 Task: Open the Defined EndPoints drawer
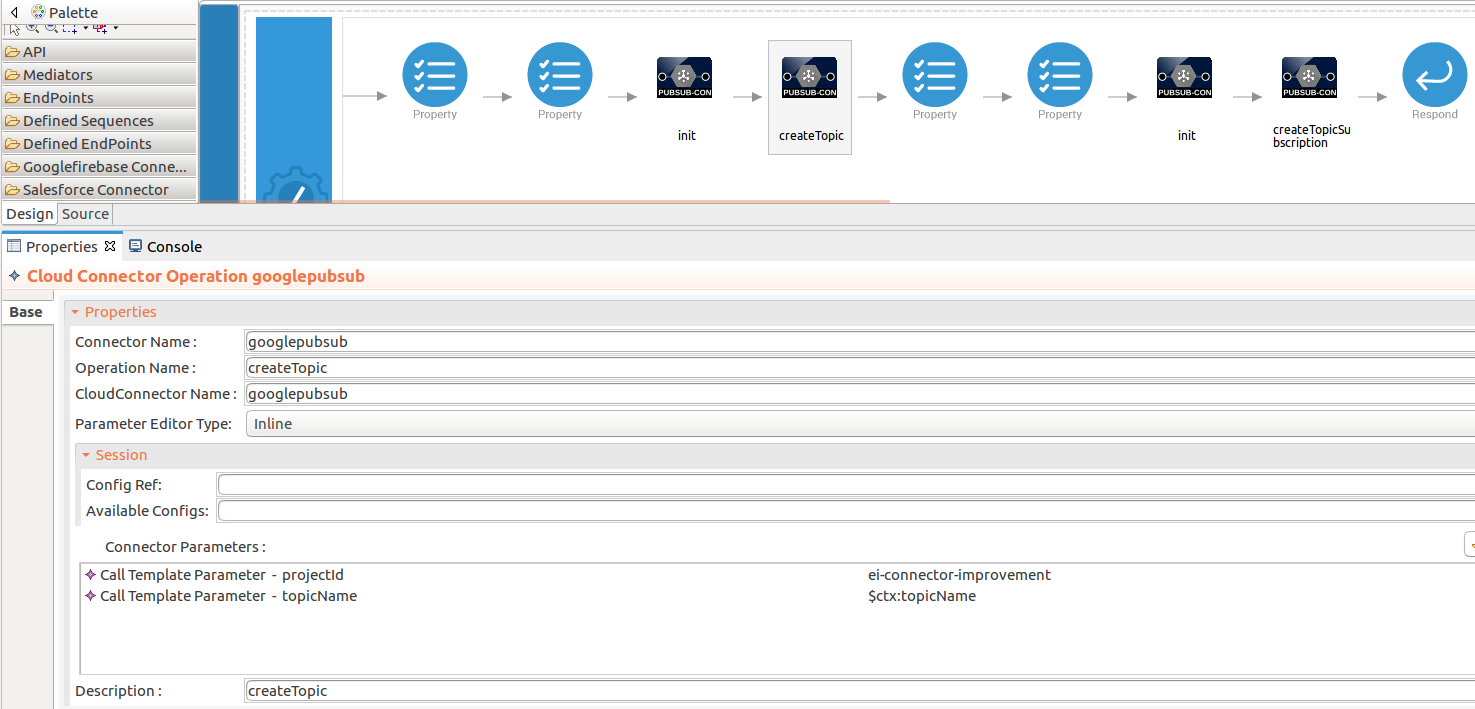click(x=99, y=143)
